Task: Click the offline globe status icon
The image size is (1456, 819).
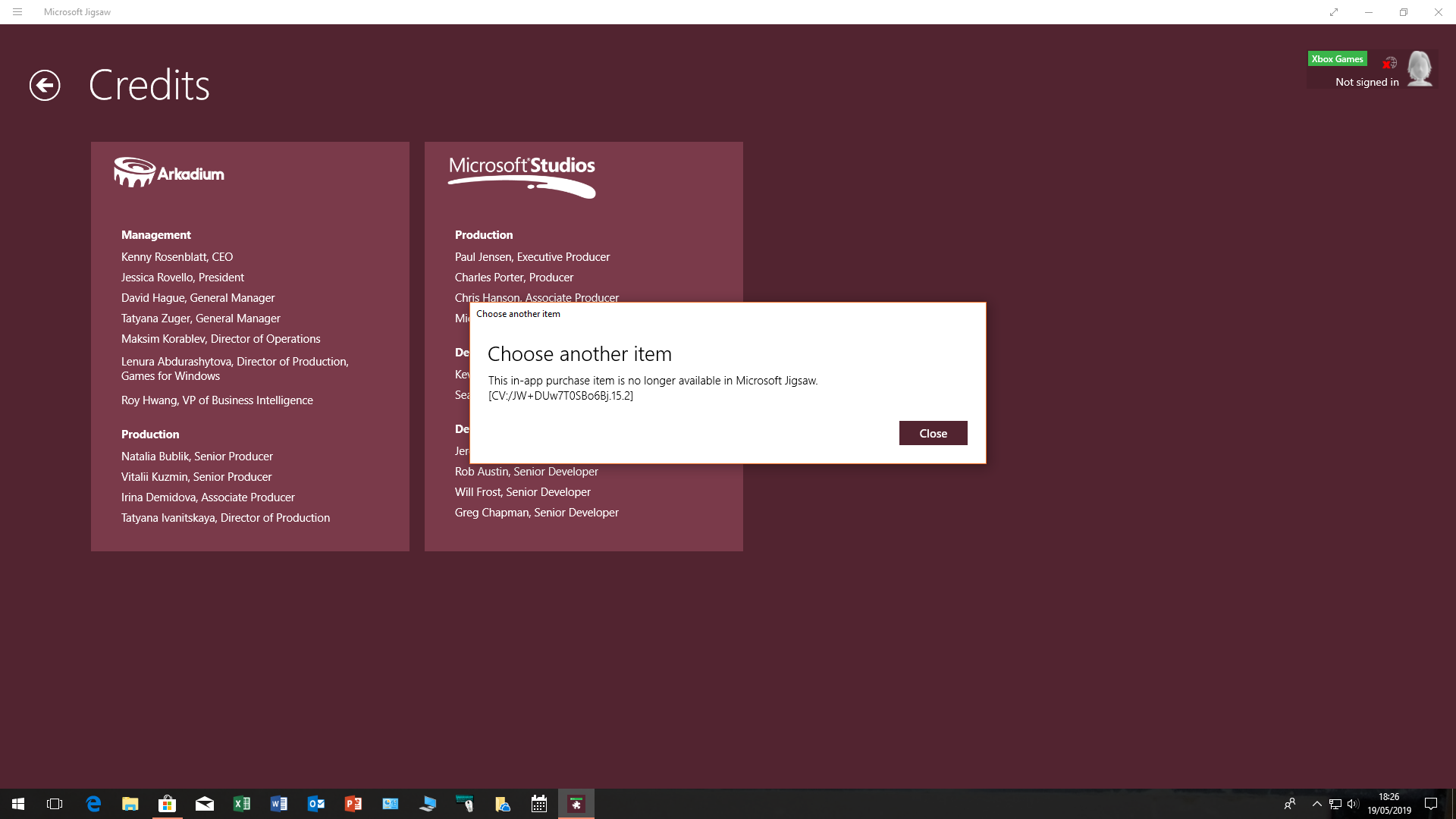Action: point(1389,63)
